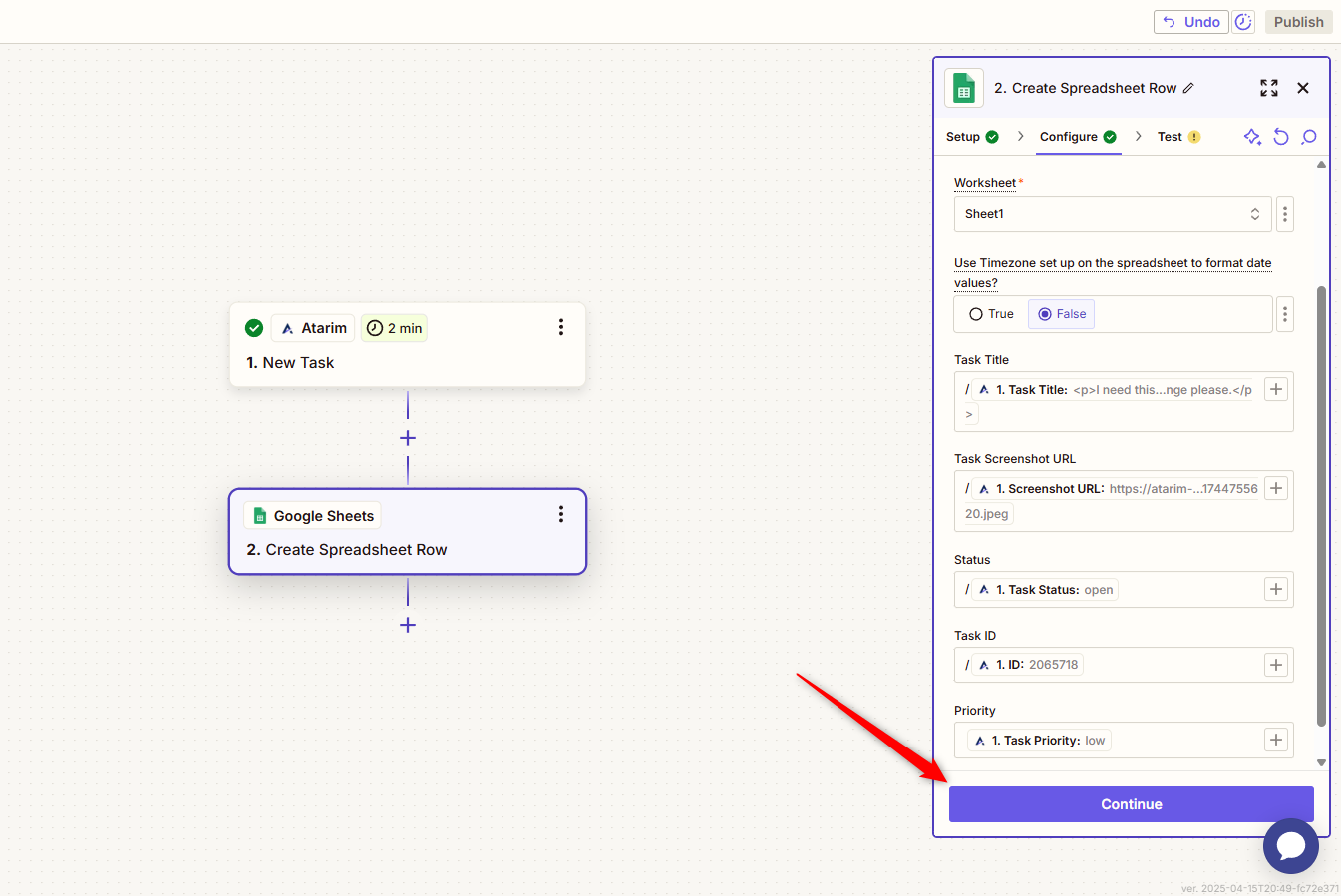The width and height of the screenshot is (1341, 896).
Task: Click the pencil icon to rename step
Action: click(x=1188, y=88)
